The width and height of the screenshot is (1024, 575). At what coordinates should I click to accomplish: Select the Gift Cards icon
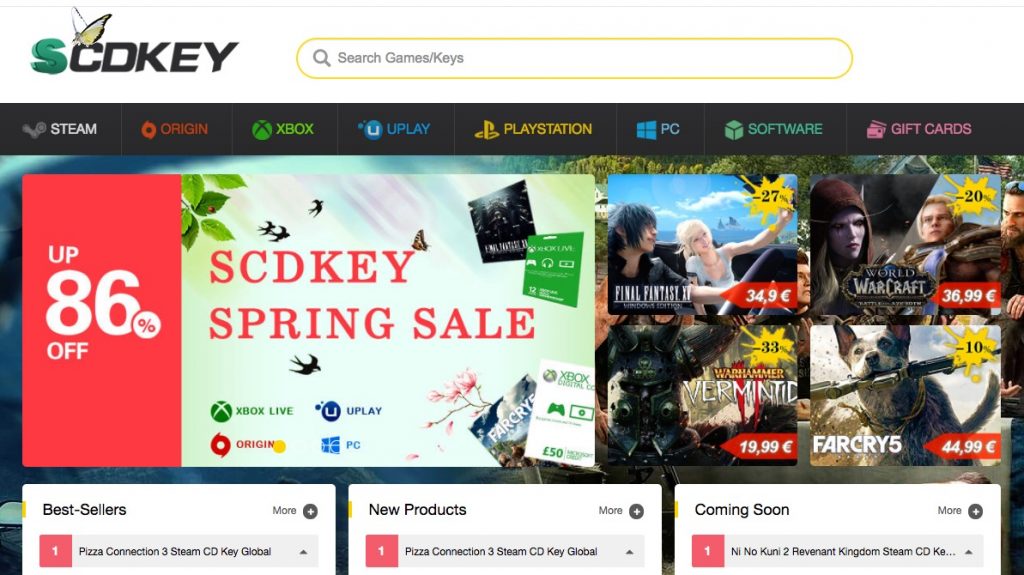[x=876, y=129]
